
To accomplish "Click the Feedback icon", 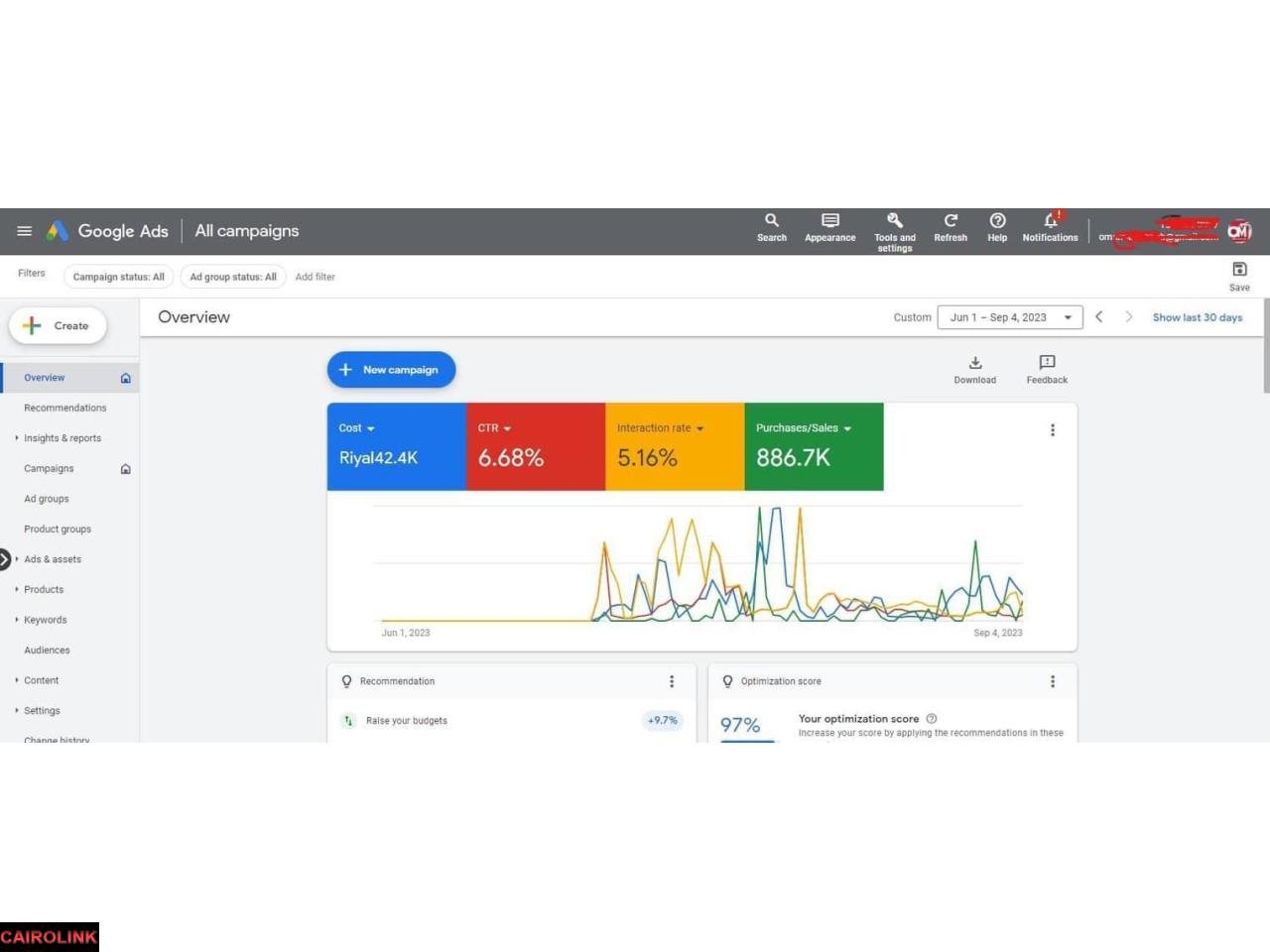I will [1047, 364].
